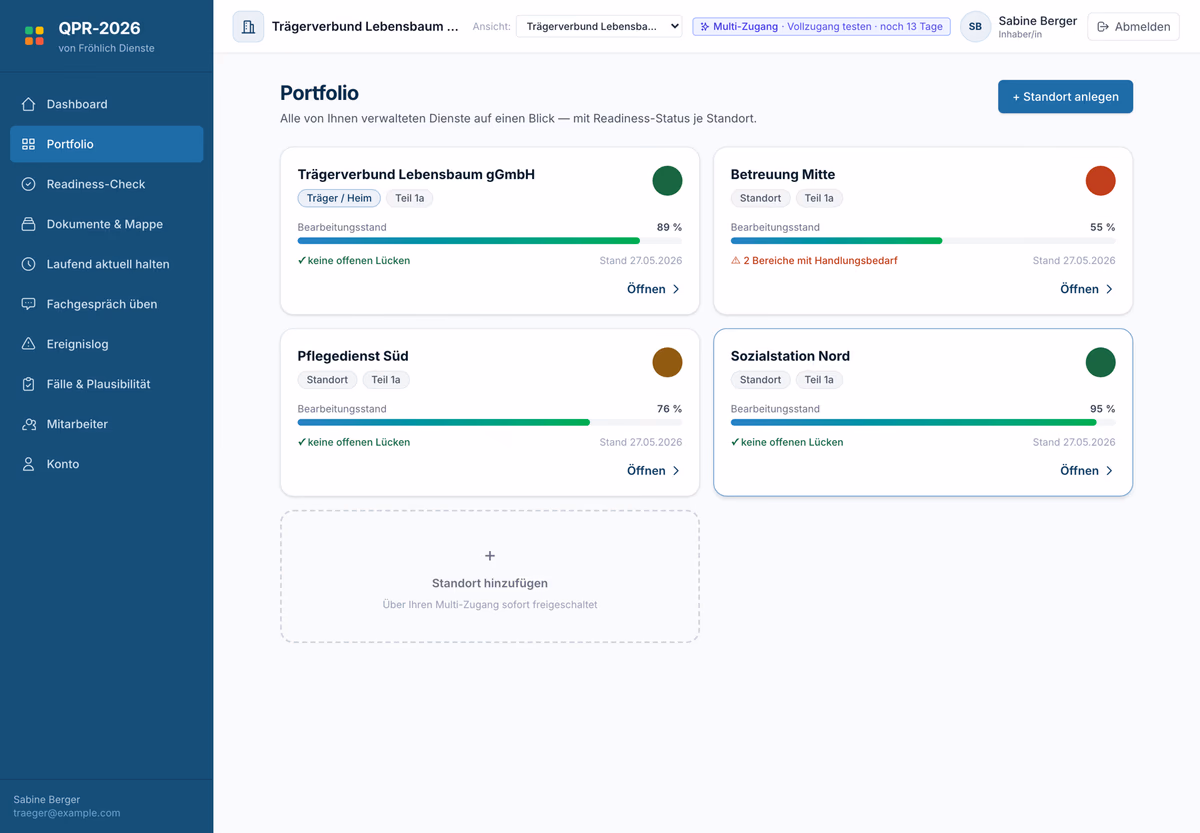Click the 76 % progress bar
This screenshot has height=833, width=1200.
pyautogui.click(x=490, y=423)
